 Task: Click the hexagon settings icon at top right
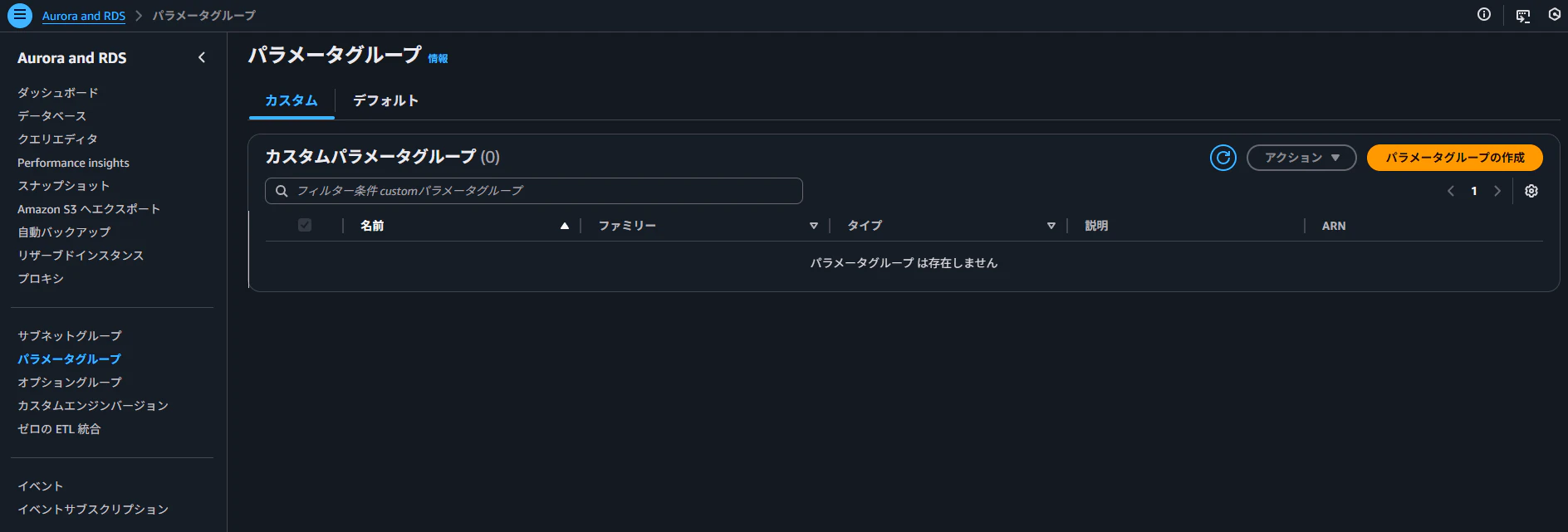point(1555,14)
